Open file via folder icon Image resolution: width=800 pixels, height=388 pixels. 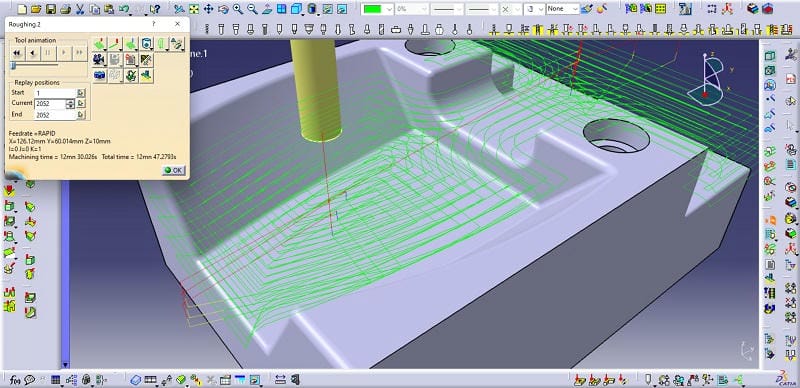click(36, 9)
